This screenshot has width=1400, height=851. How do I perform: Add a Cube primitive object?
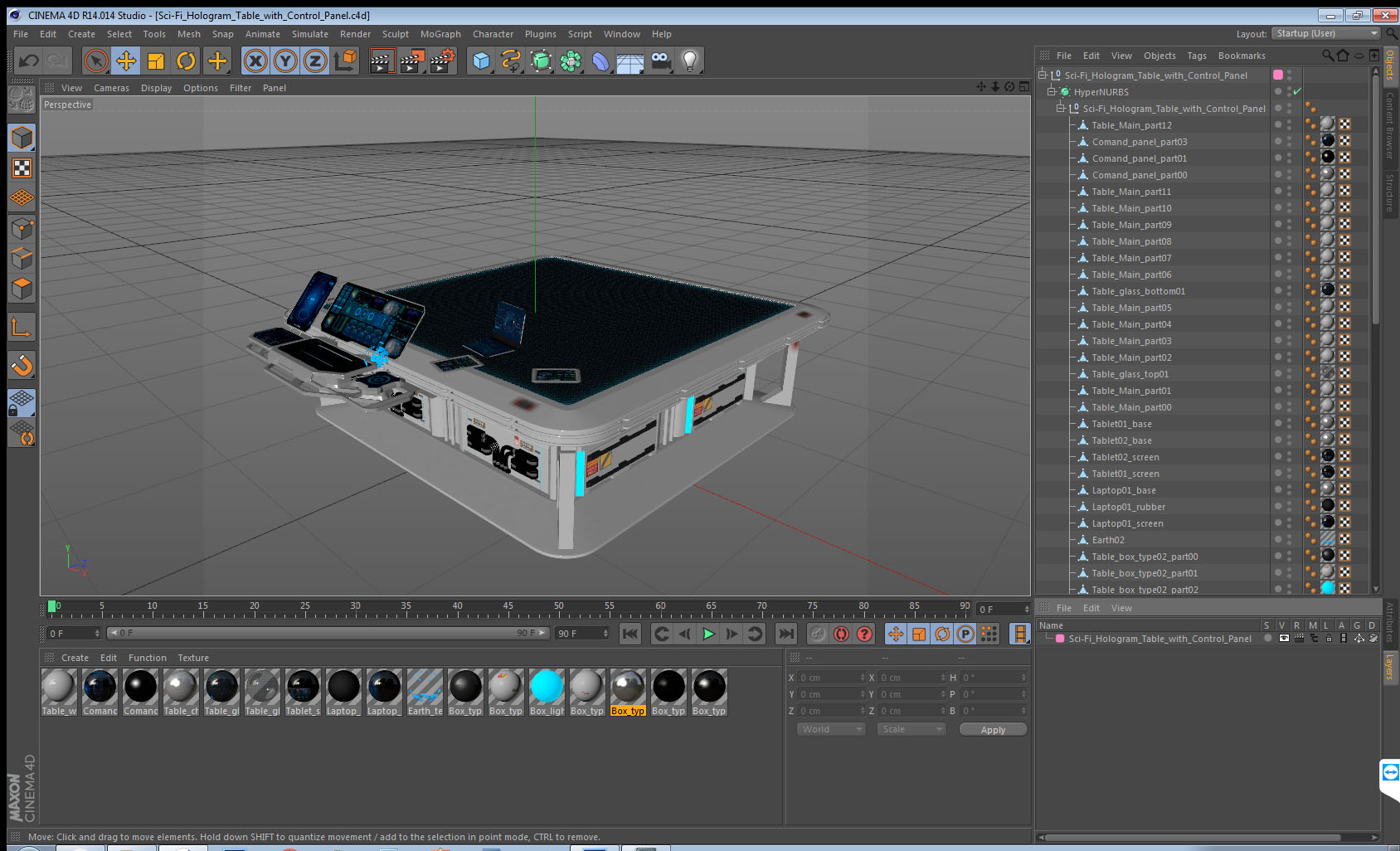point(481,61)
